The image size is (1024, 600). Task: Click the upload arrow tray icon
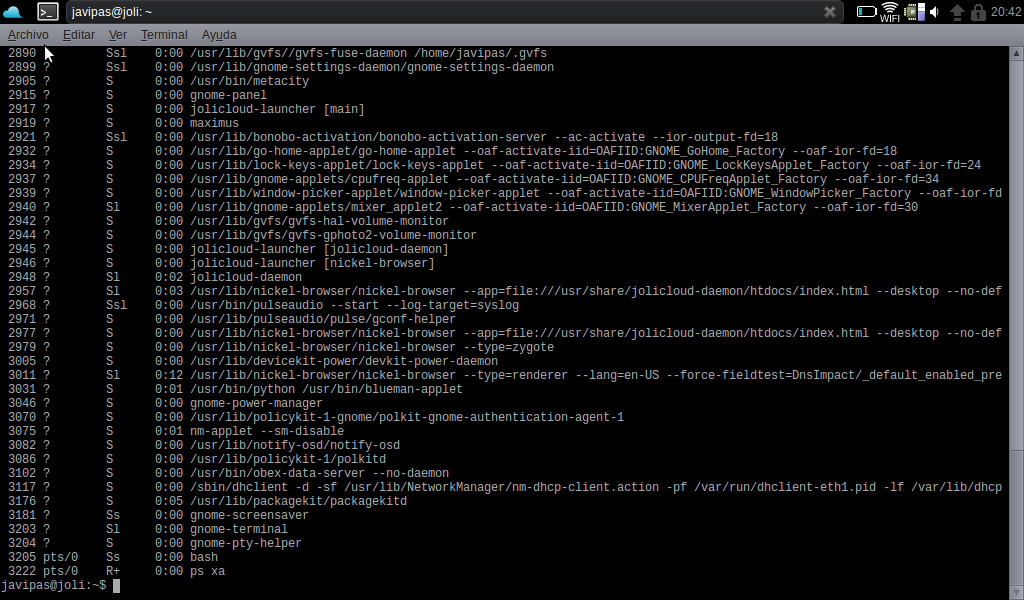957,12
